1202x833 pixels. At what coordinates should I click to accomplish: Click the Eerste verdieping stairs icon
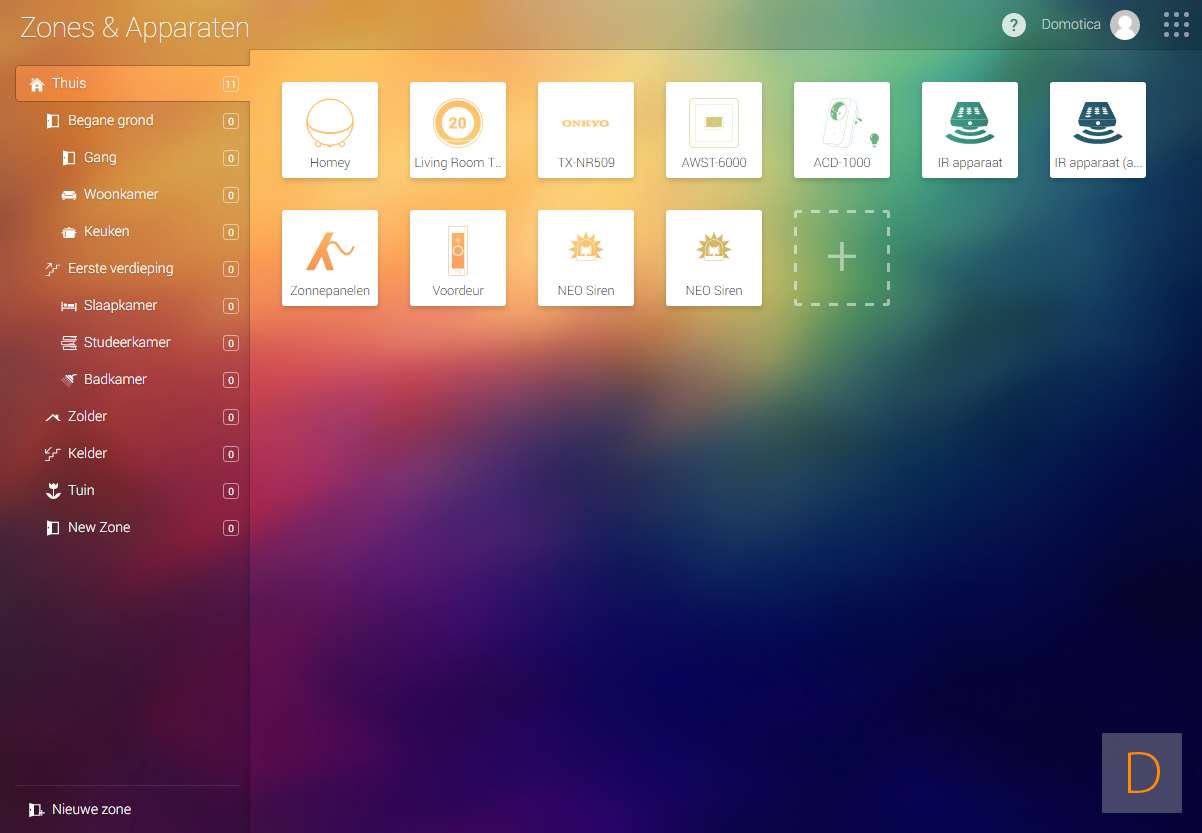click(53, 269)
